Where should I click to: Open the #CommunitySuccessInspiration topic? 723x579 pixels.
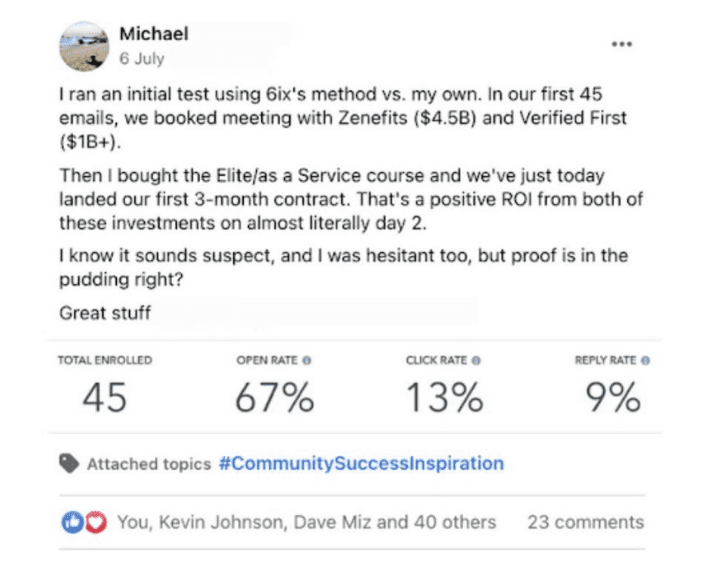coord(362,463)
